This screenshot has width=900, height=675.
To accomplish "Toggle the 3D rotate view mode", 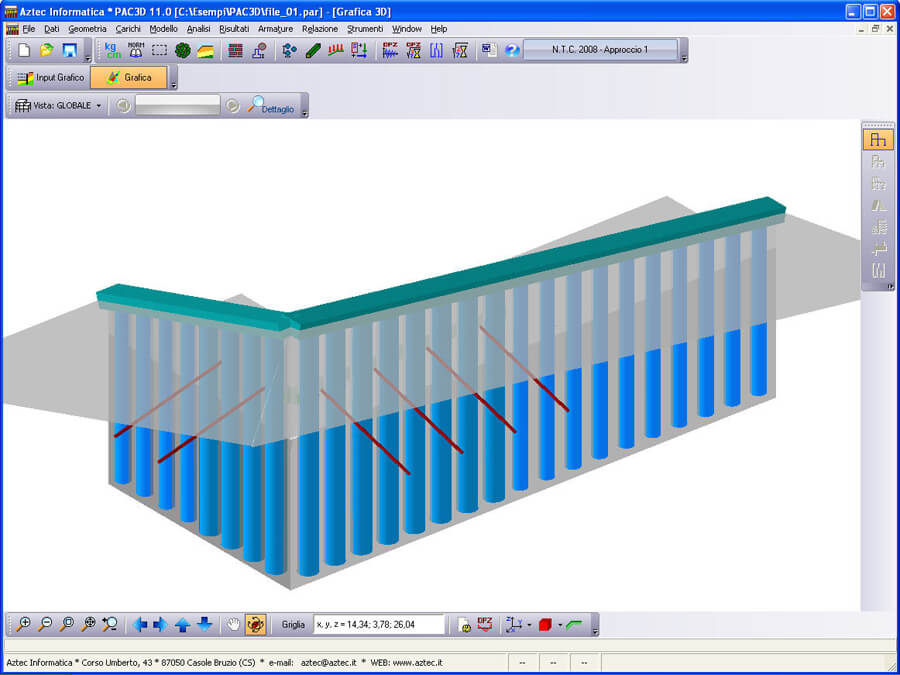I will [255, 625].
